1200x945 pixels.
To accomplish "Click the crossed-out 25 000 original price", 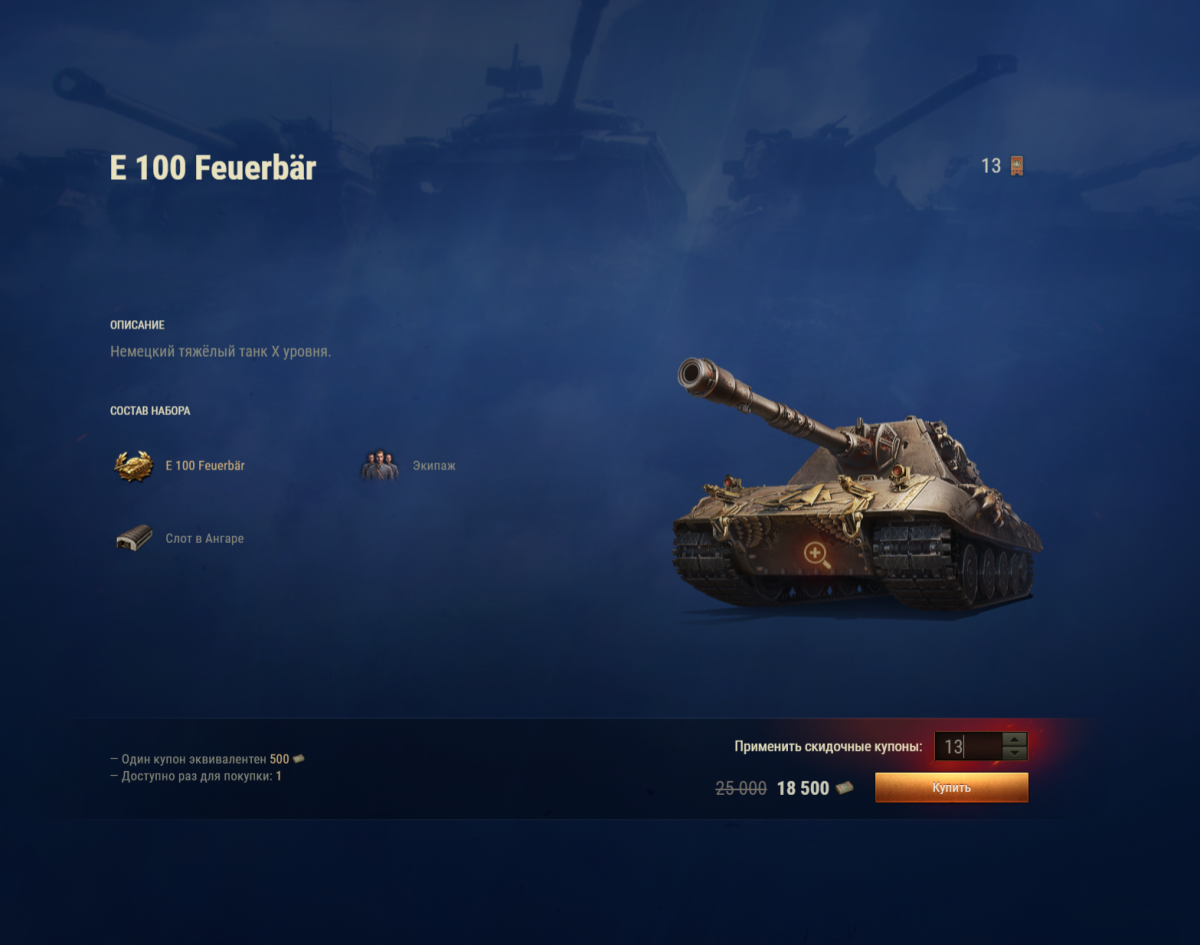I will point(741,788).
